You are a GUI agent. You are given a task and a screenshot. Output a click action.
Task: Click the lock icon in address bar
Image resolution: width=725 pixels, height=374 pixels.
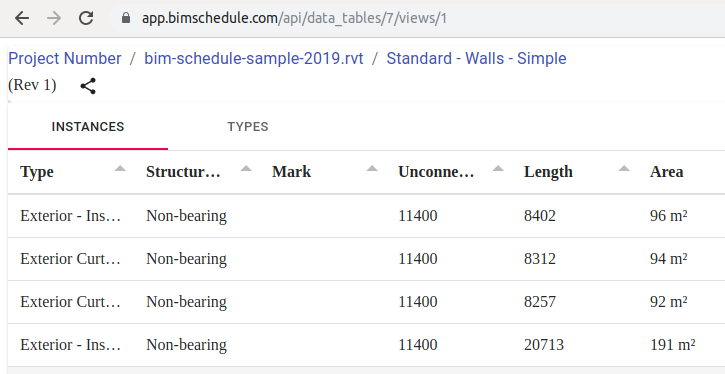[x=125, y=18]
